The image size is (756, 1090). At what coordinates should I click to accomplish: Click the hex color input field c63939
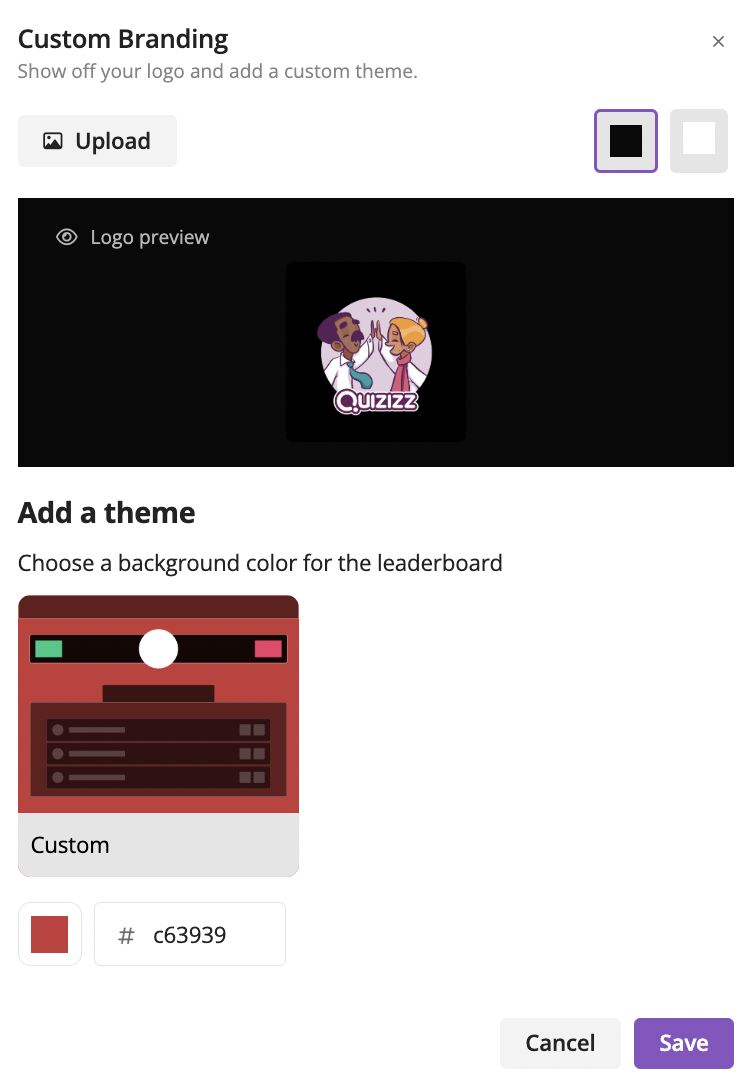tap(190, 934)
